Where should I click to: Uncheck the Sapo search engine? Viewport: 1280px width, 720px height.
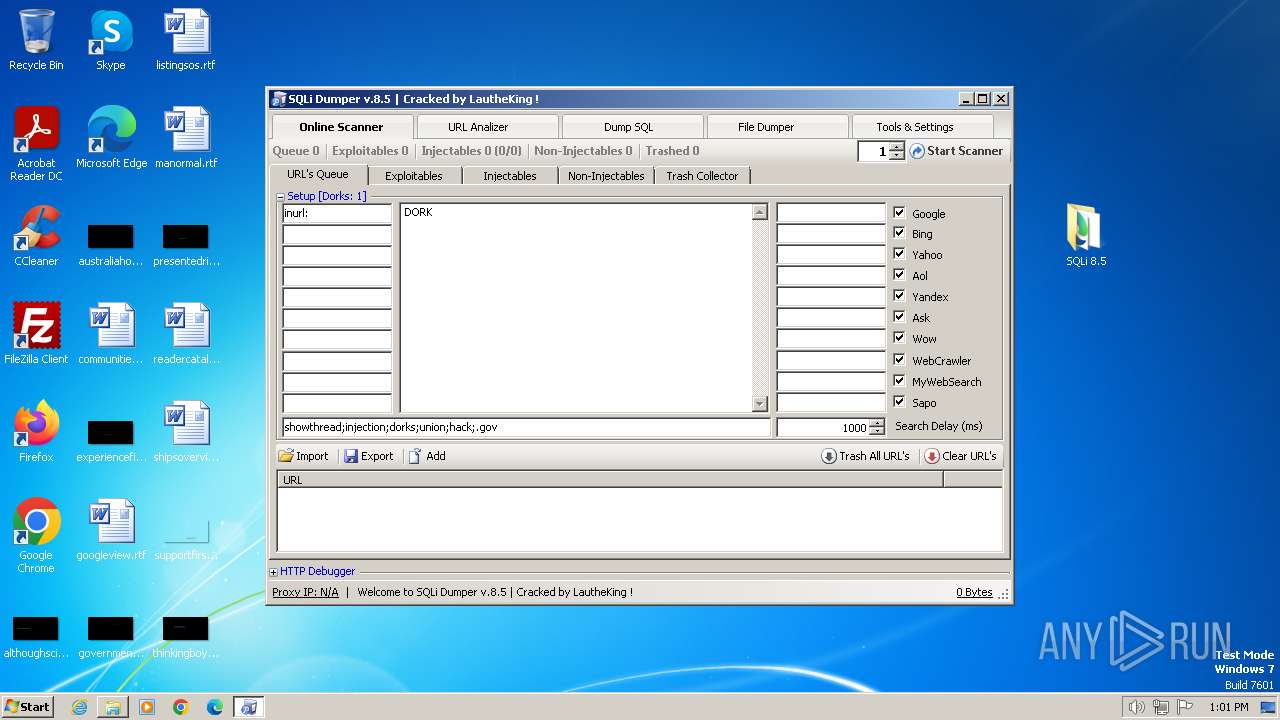tap(899, 402)
